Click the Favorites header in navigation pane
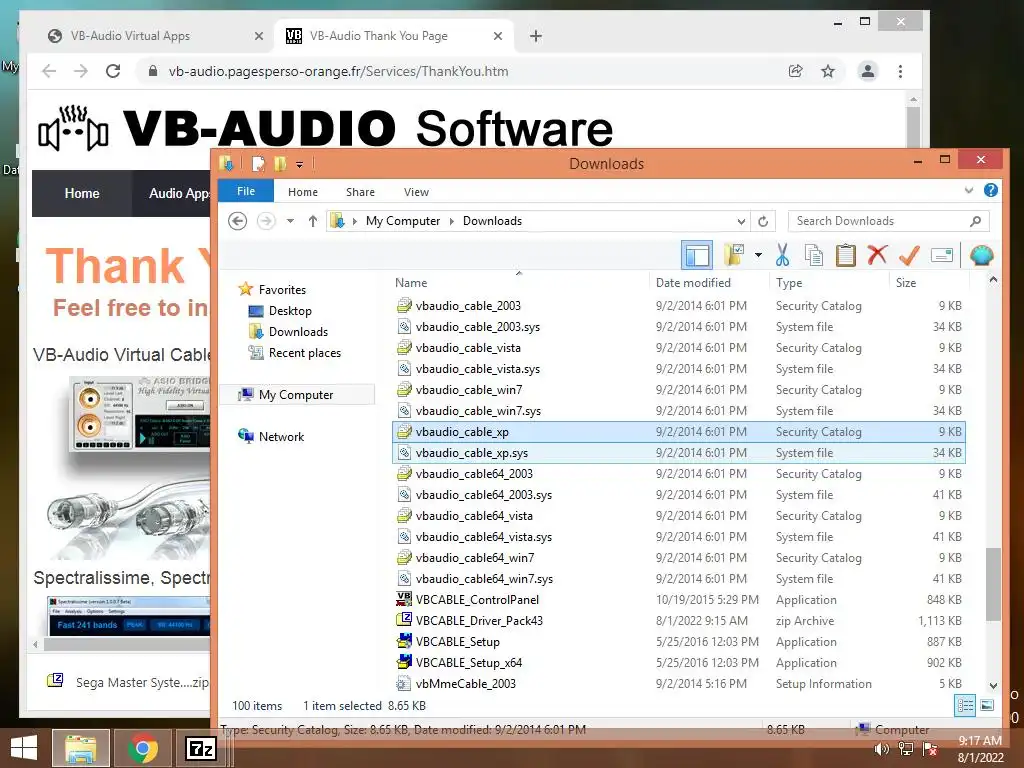 282,289
